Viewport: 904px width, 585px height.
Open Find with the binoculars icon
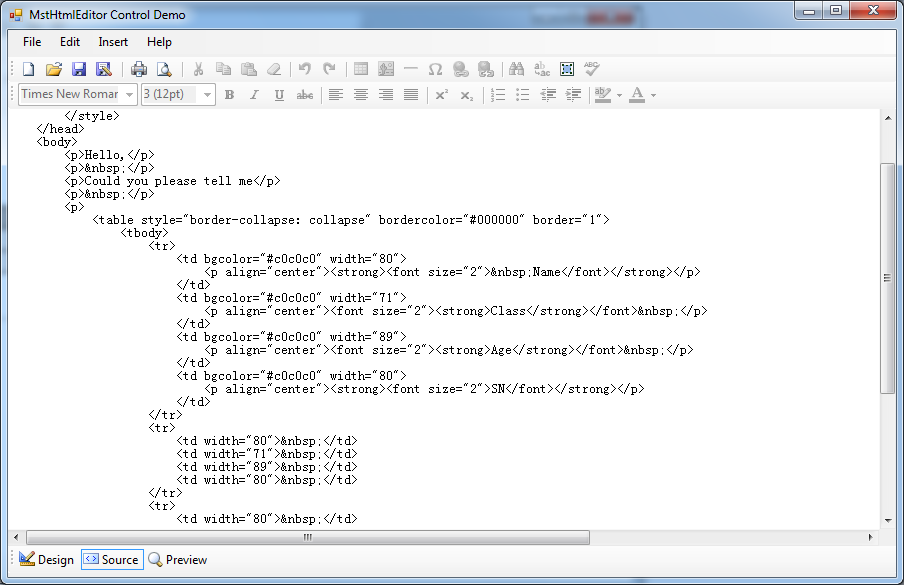click(x=517, y=69)
